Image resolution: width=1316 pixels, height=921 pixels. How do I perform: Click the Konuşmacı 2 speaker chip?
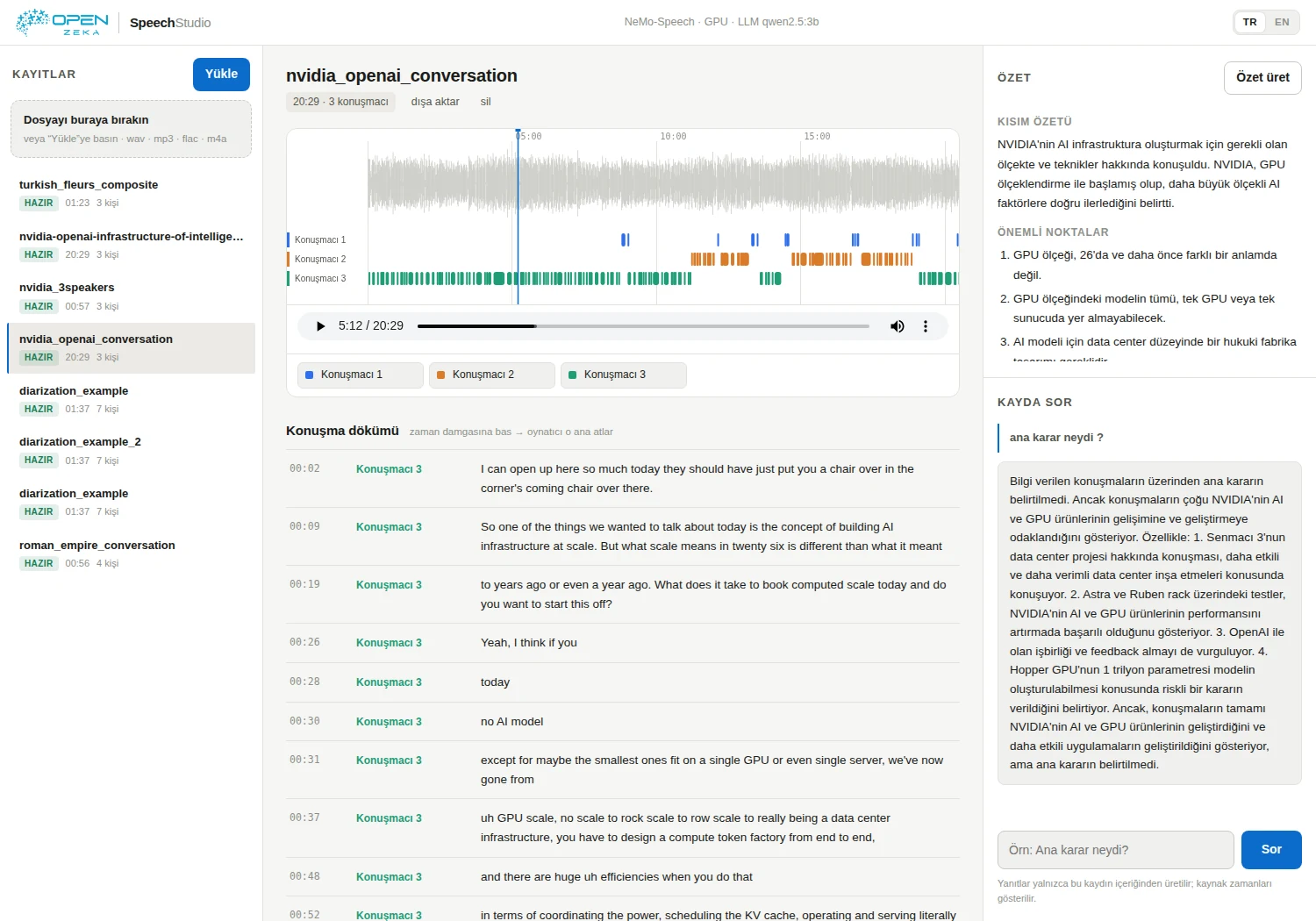tap(491, 375)
